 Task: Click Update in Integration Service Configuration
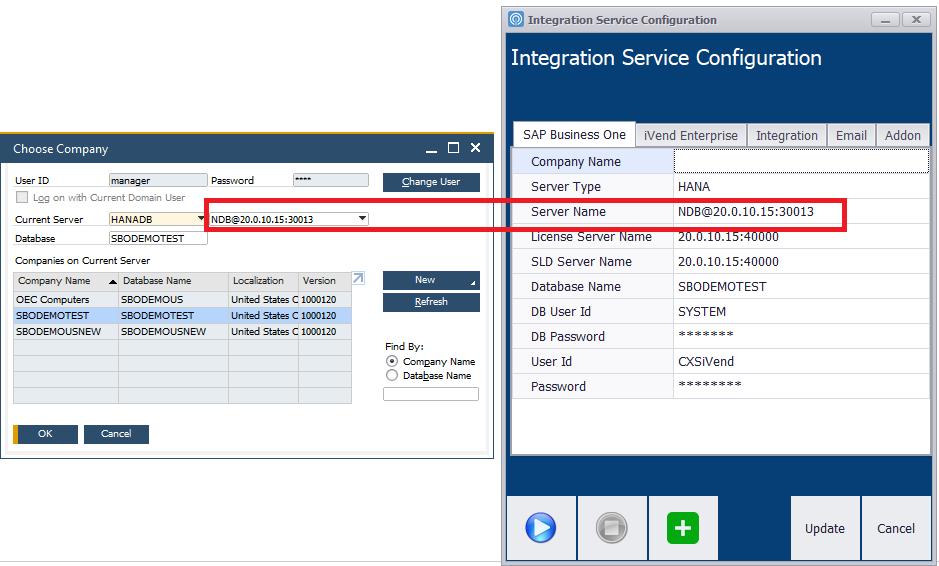(825, 528)
